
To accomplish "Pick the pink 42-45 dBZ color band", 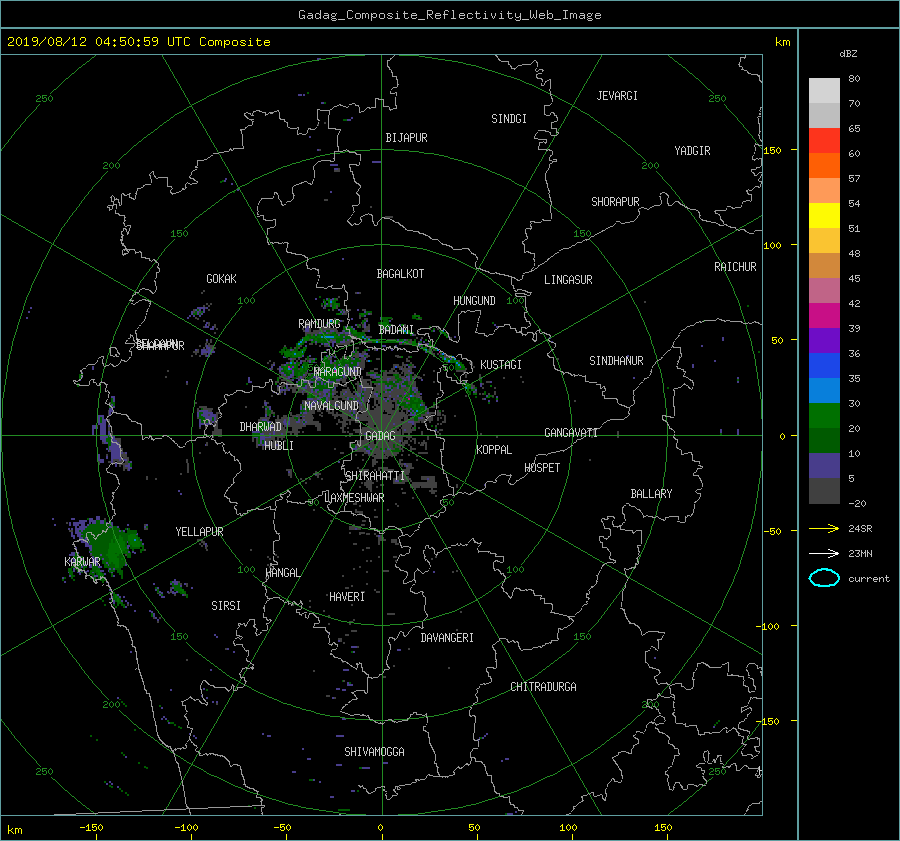I will pos(824,291).
